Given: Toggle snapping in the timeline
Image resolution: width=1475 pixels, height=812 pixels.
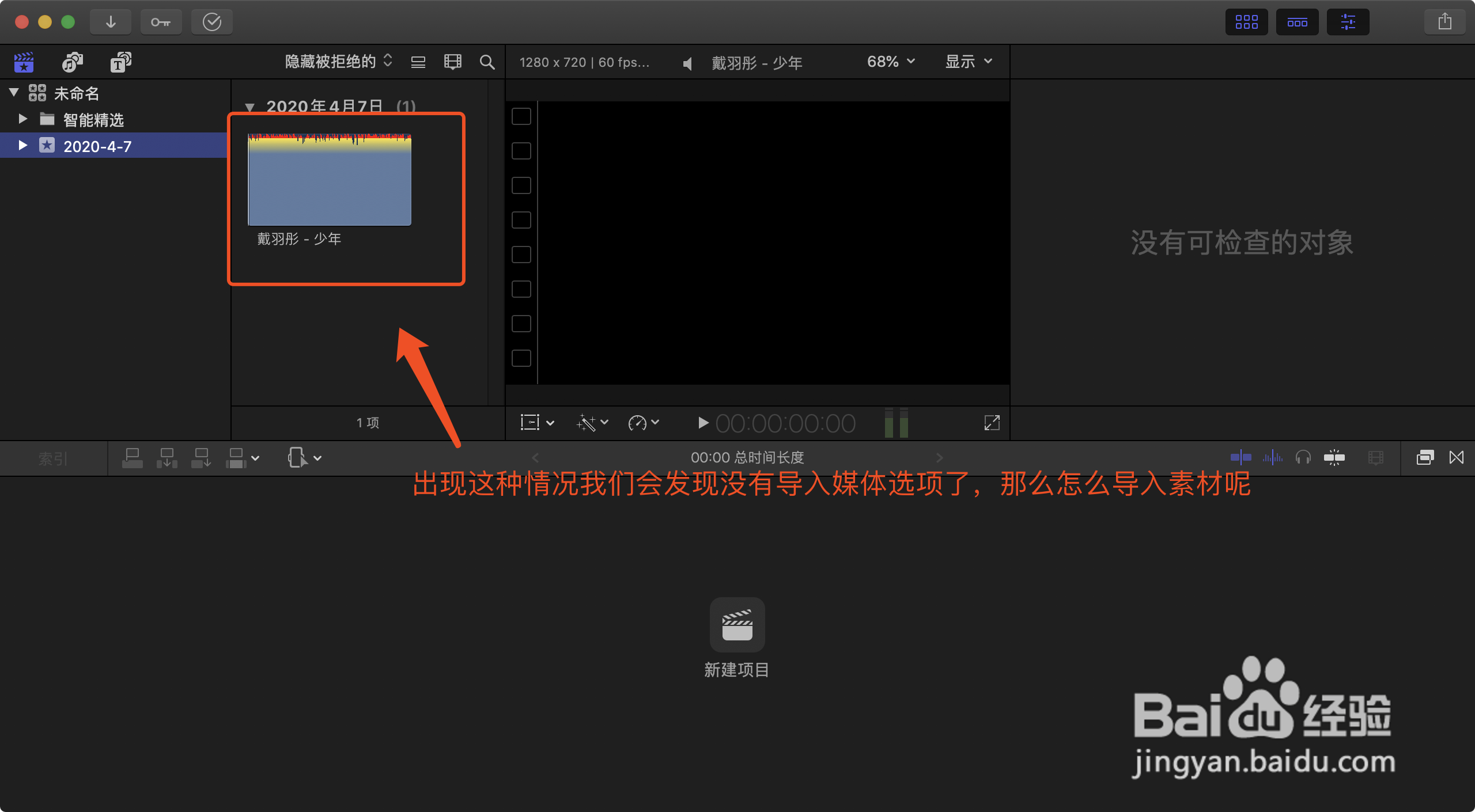Looking at the screenshot, I should (1335, 457).
